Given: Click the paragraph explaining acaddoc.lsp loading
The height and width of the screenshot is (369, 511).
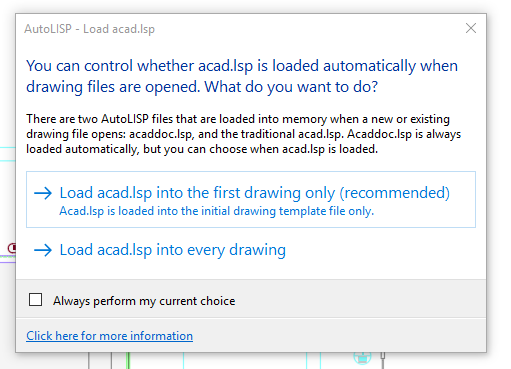Looking at the screenshot, I should pyautogui.click(x=243, y=134).
